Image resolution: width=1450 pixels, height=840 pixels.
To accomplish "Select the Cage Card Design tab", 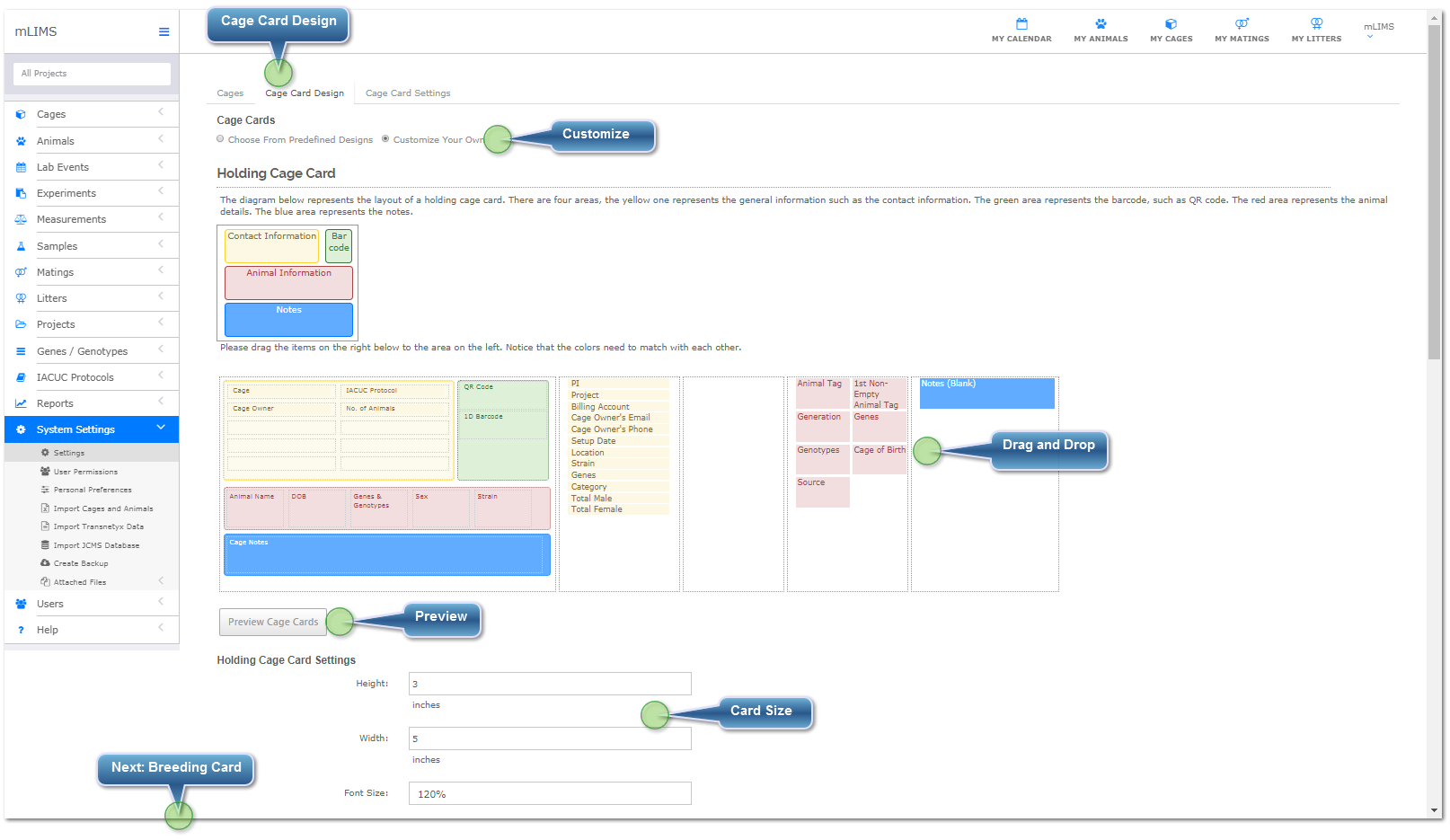I will (x=305, y=93).
